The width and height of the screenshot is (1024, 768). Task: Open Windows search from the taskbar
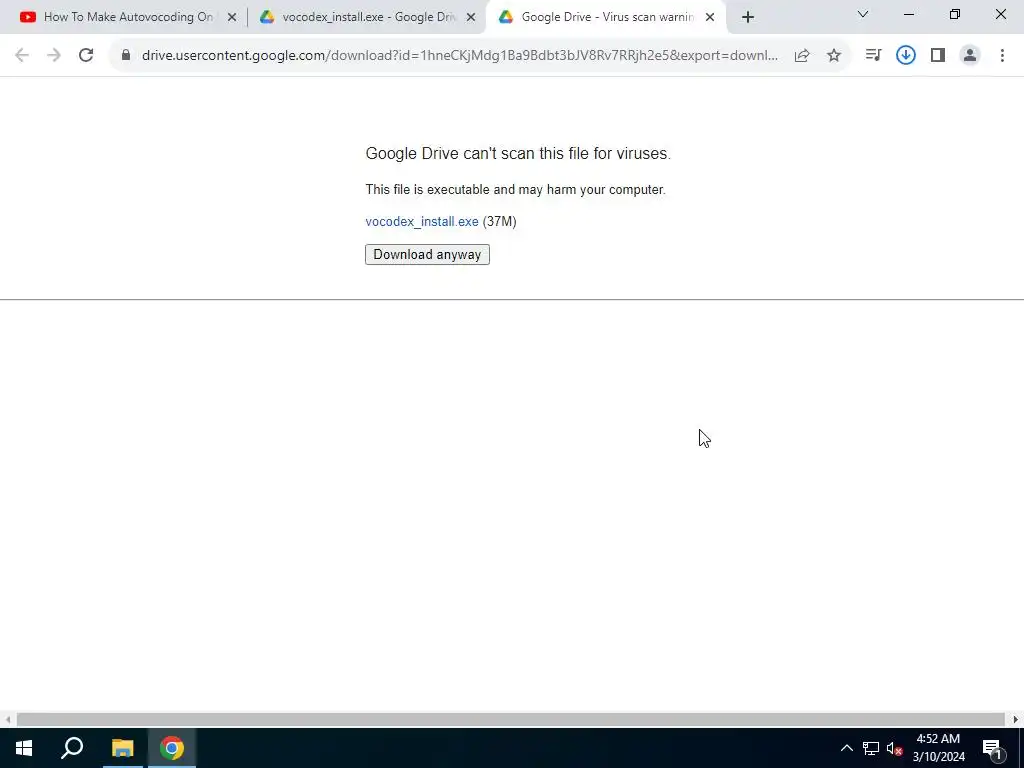72,748
